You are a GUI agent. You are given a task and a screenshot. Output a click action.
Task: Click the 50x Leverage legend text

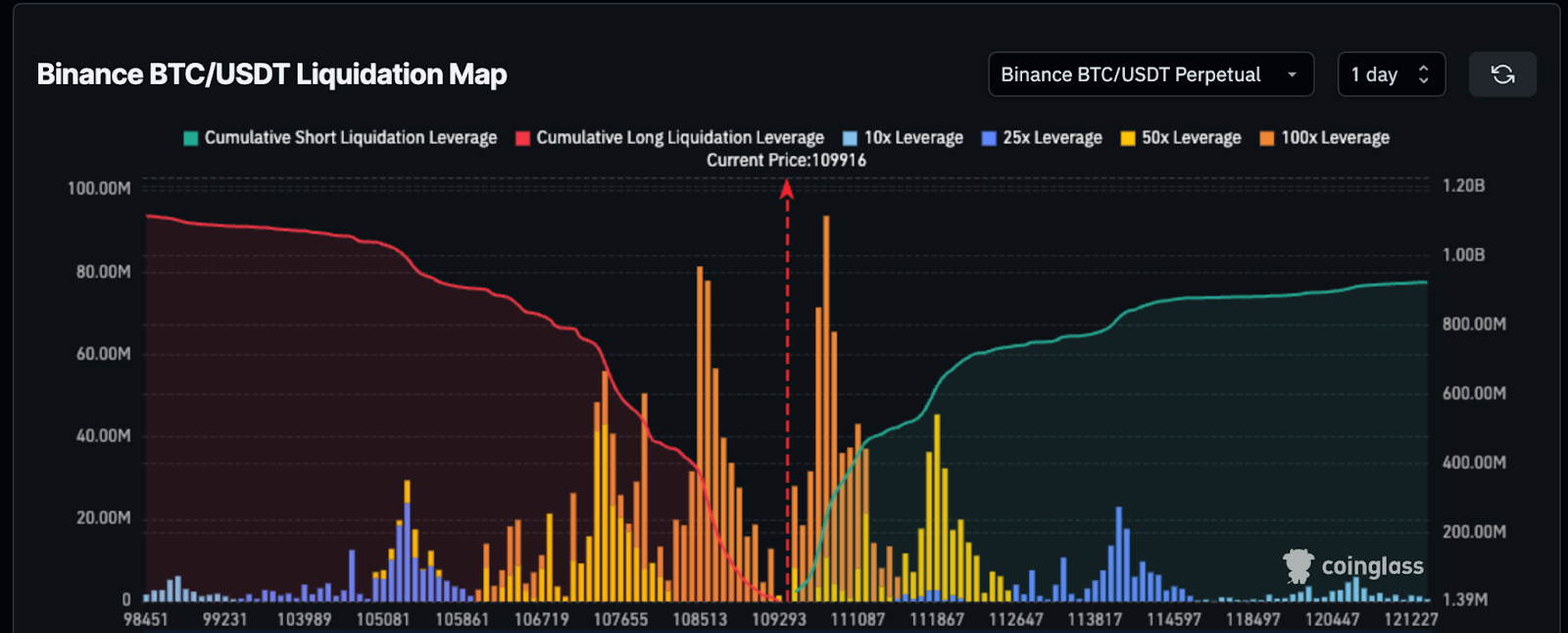(1191, 138)
